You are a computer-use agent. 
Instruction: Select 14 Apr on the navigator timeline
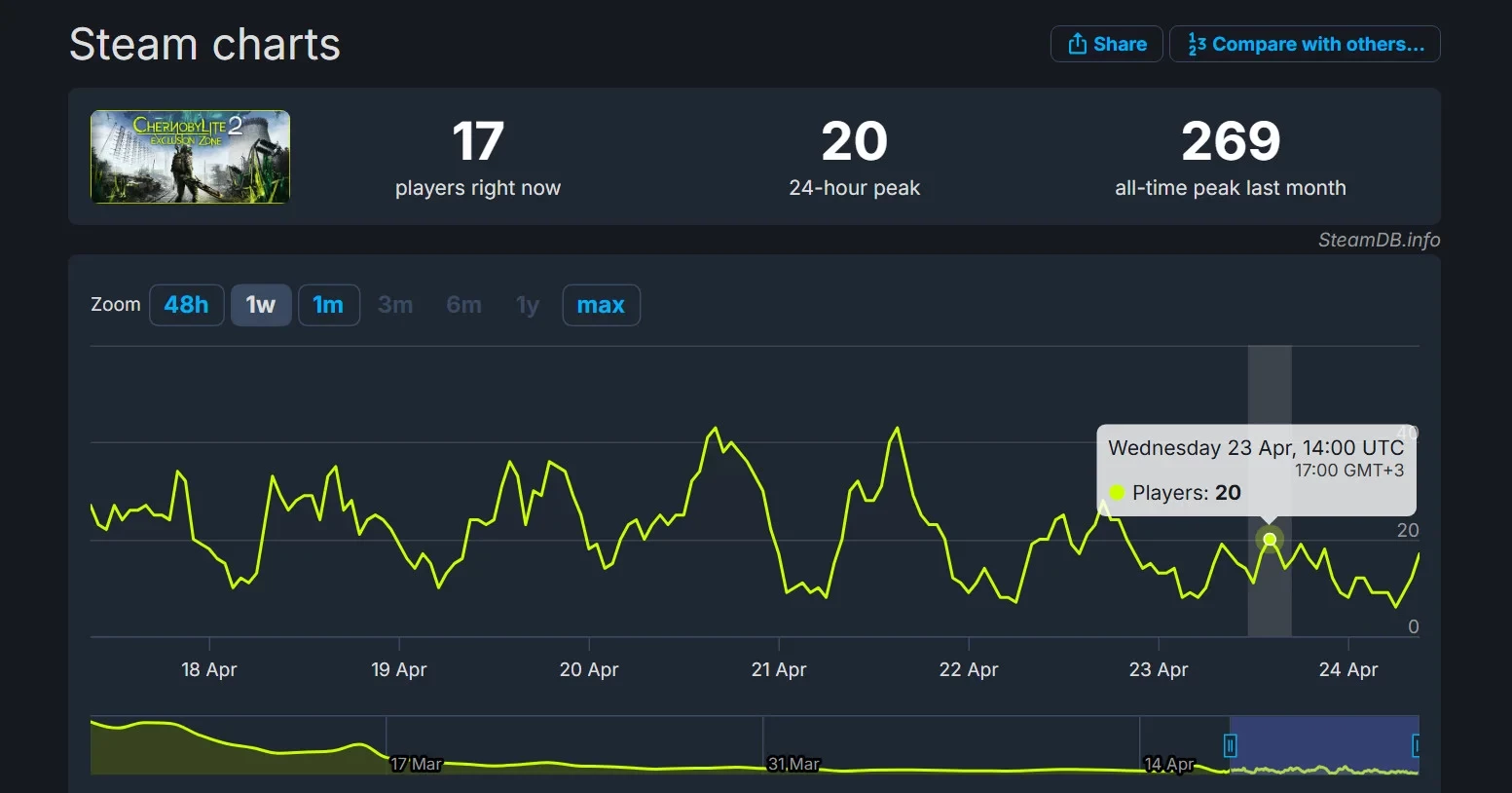(x=1168, y=764)
